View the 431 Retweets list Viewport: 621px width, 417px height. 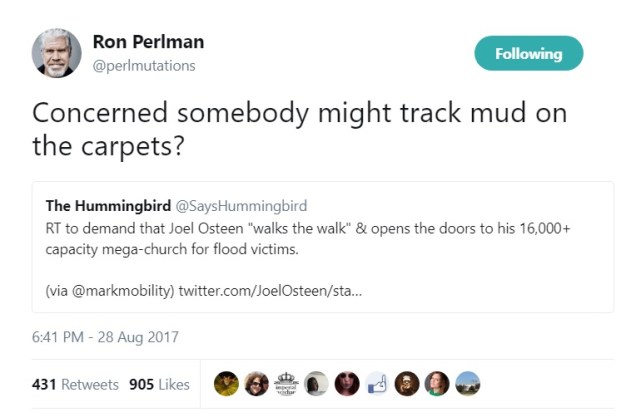click(75, 384)
